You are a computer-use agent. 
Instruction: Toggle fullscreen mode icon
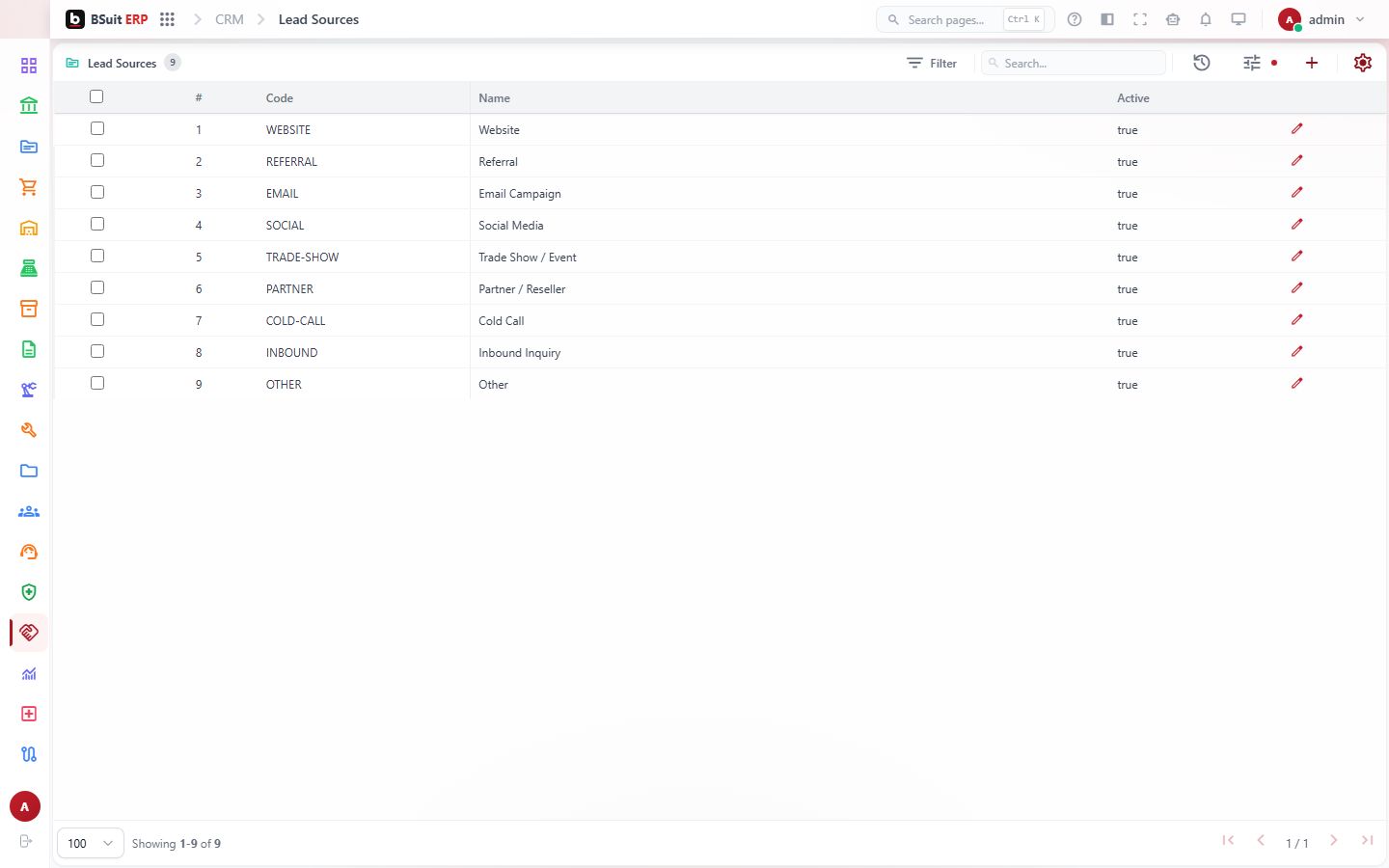pyautogui.click(x=1140, y=19)
